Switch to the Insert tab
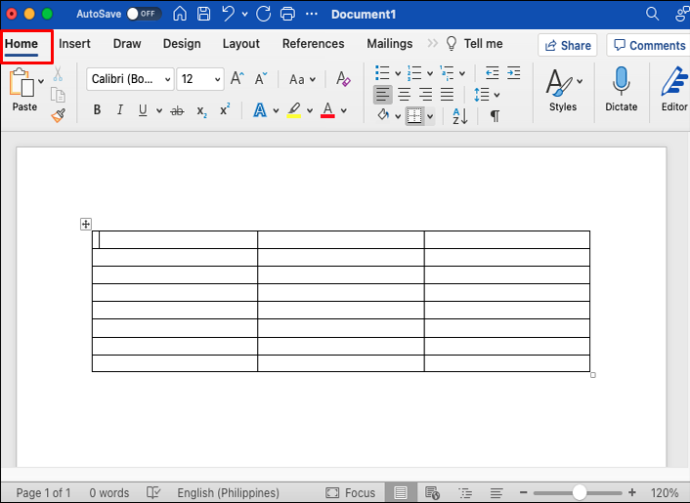The height and width of the screenshot is (503, 690). pos(74,44)
